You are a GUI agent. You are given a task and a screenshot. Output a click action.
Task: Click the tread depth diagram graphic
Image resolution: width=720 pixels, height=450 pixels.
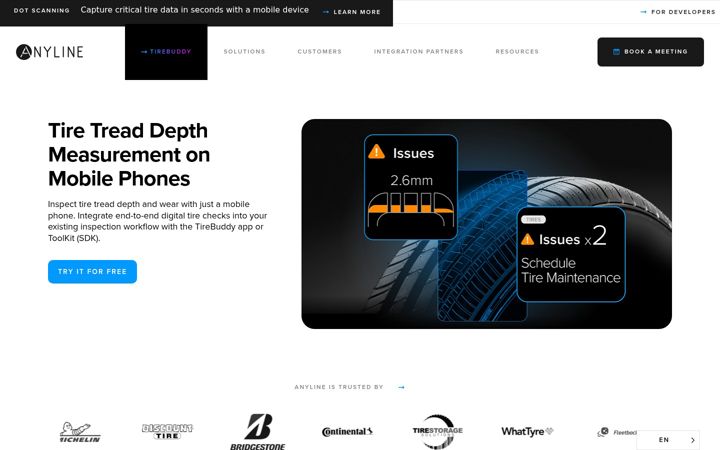click(411, 210)
